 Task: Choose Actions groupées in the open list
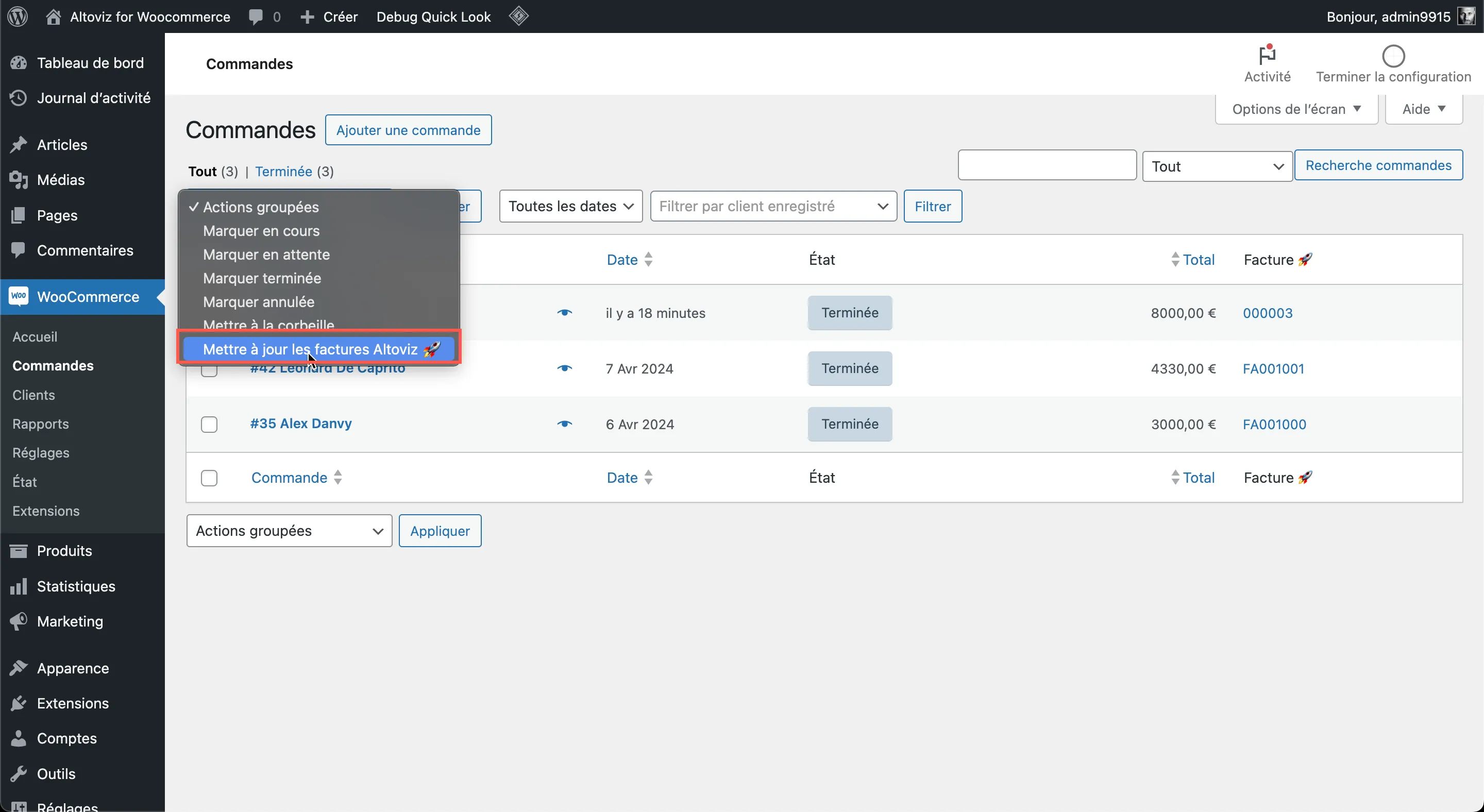[x=318, y=207]
